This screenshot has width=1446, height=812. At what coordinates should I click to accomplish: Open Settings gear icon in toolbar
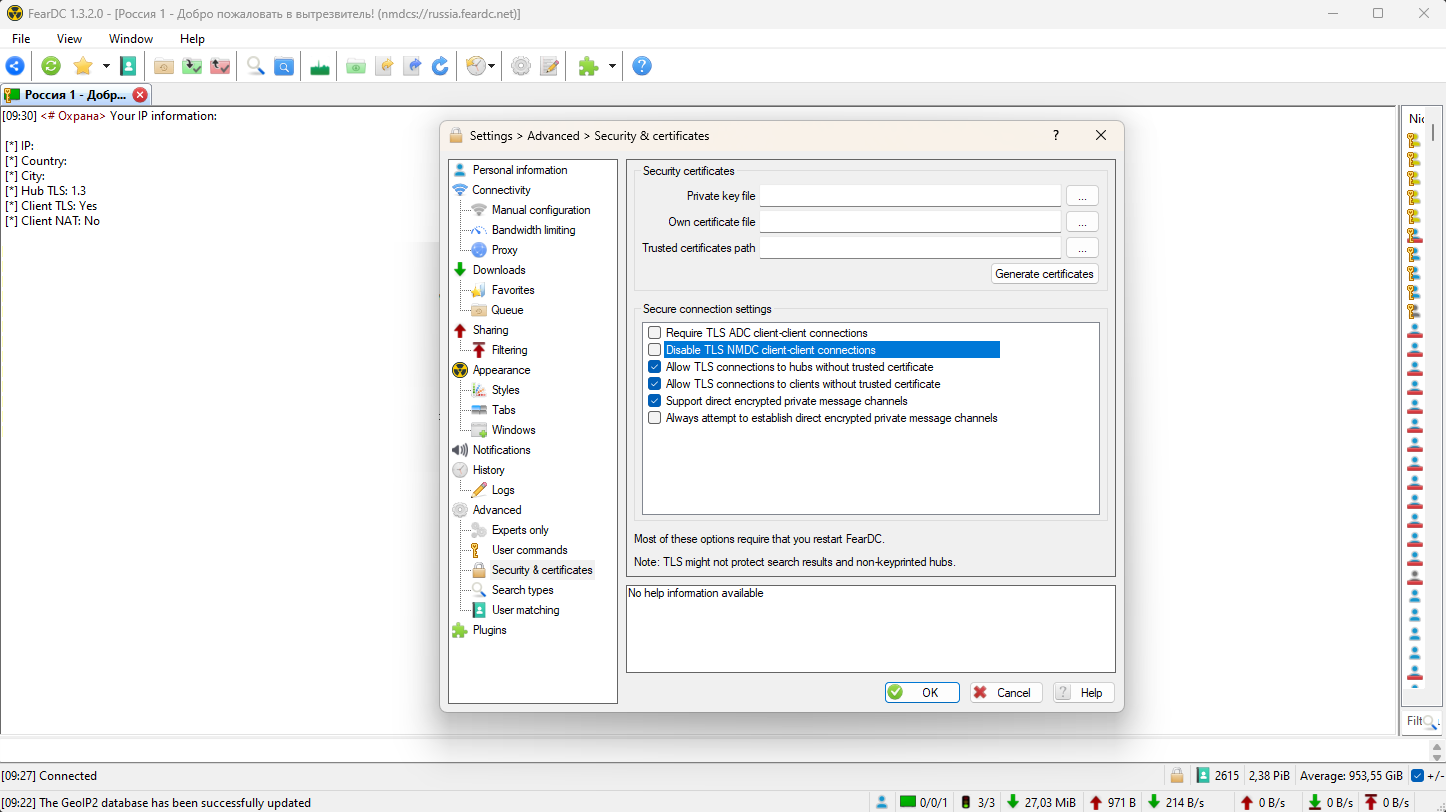521,66
